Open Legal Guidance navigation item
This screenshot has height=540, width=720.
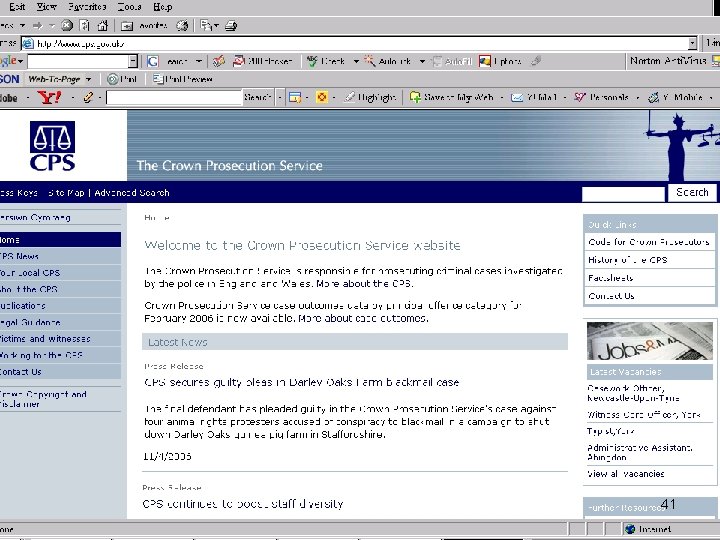pyautogui.click(x=60, y=322)
